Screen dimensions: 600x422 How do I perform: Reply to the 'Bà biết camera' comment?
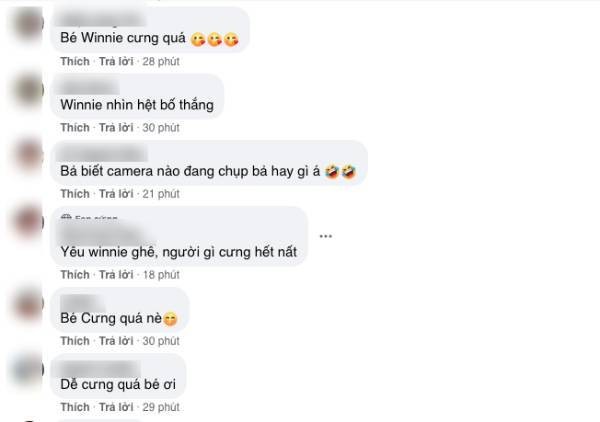[x=116, y=194]
